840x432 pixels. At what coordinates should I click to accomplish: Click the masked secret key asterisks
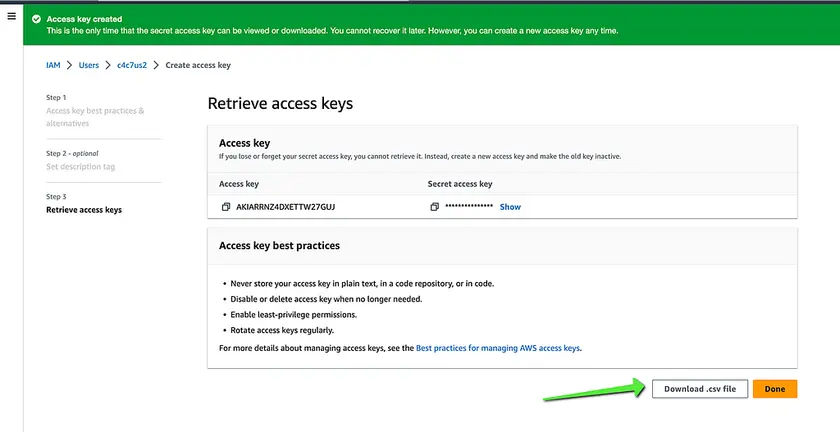click(x=469, y=206)
